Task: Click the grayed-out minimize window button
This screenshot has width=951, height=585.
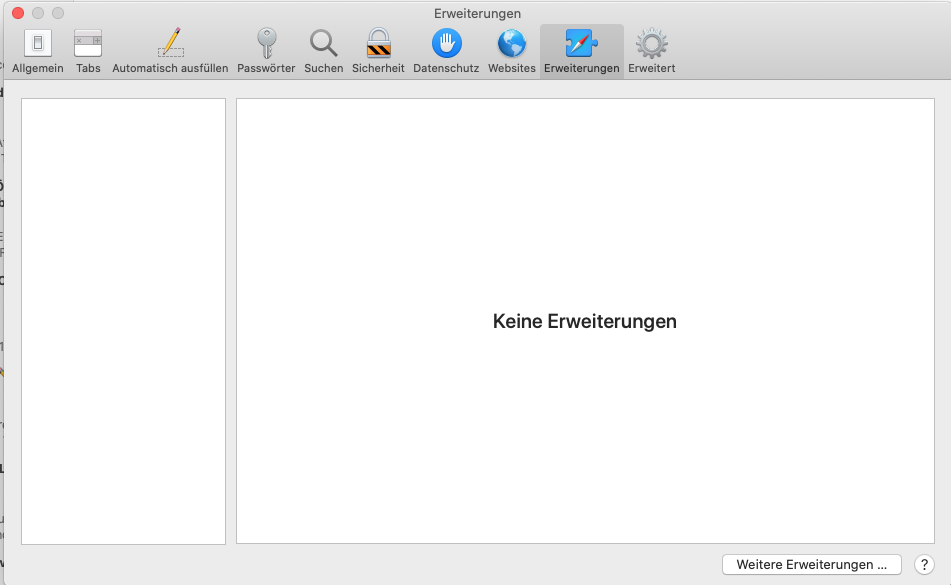Action: tap(37, 13)
